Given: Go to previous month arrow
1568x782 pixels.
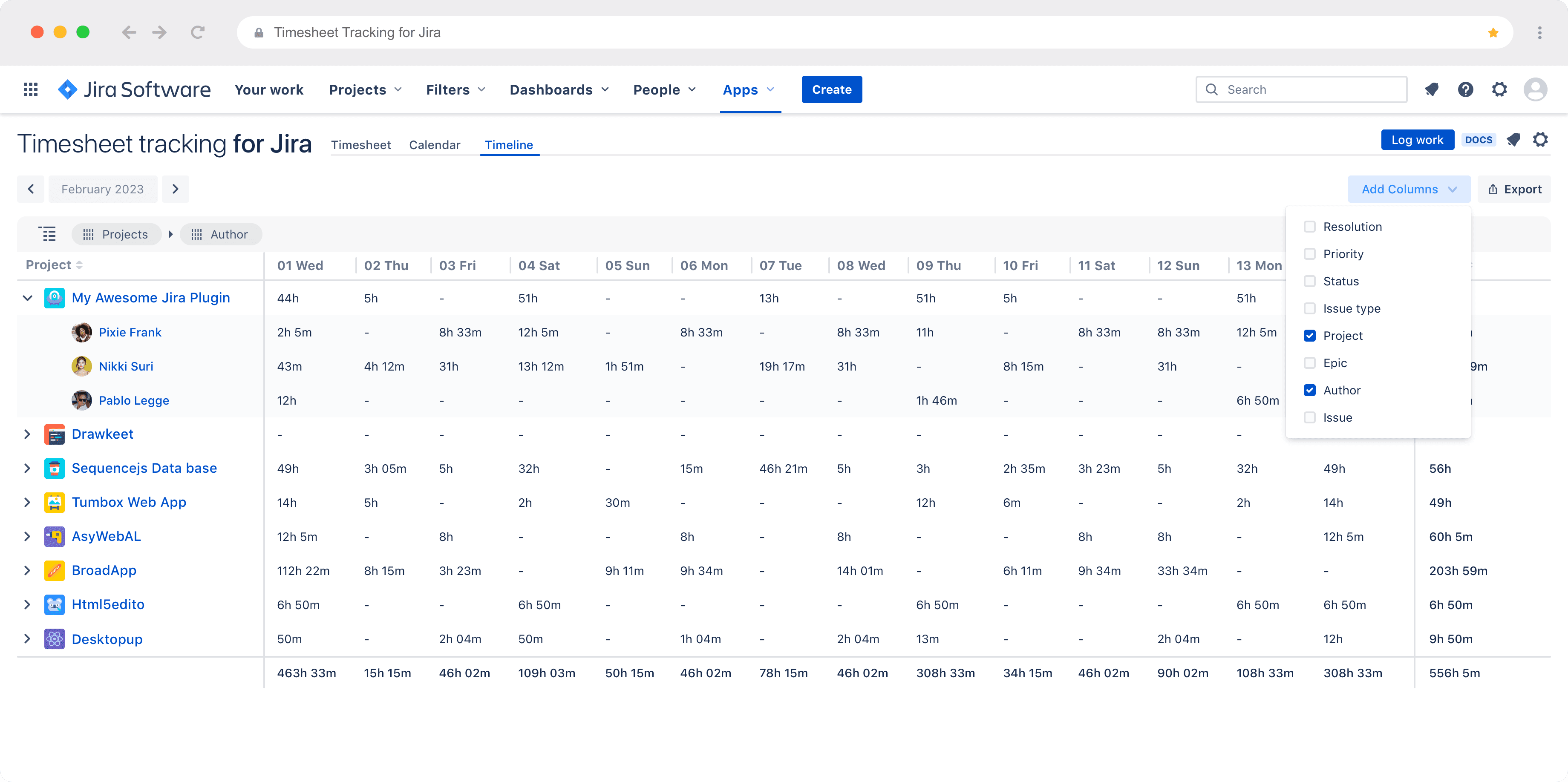Looking at the screenshot, I should tap(30, 189).
